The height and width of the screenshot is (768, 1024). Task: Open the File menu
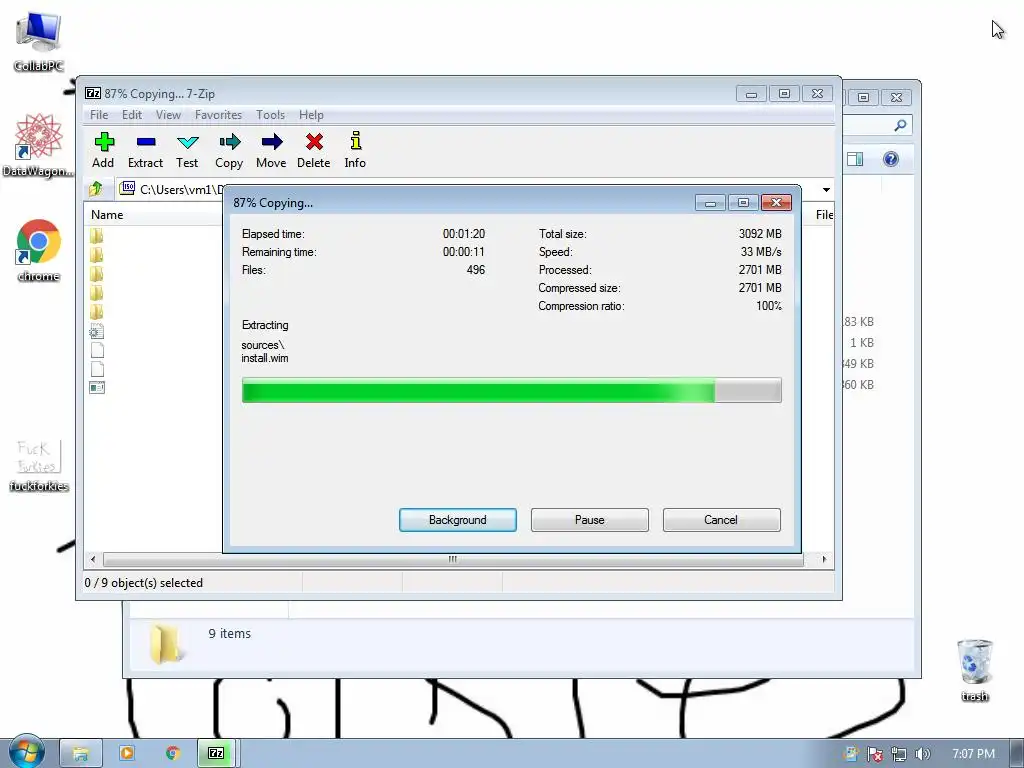tap(99, 114)
